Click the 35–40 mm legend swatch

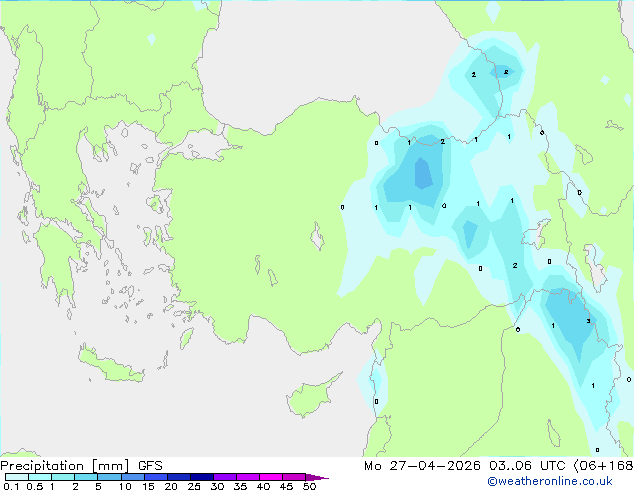(x=247, y=477)
